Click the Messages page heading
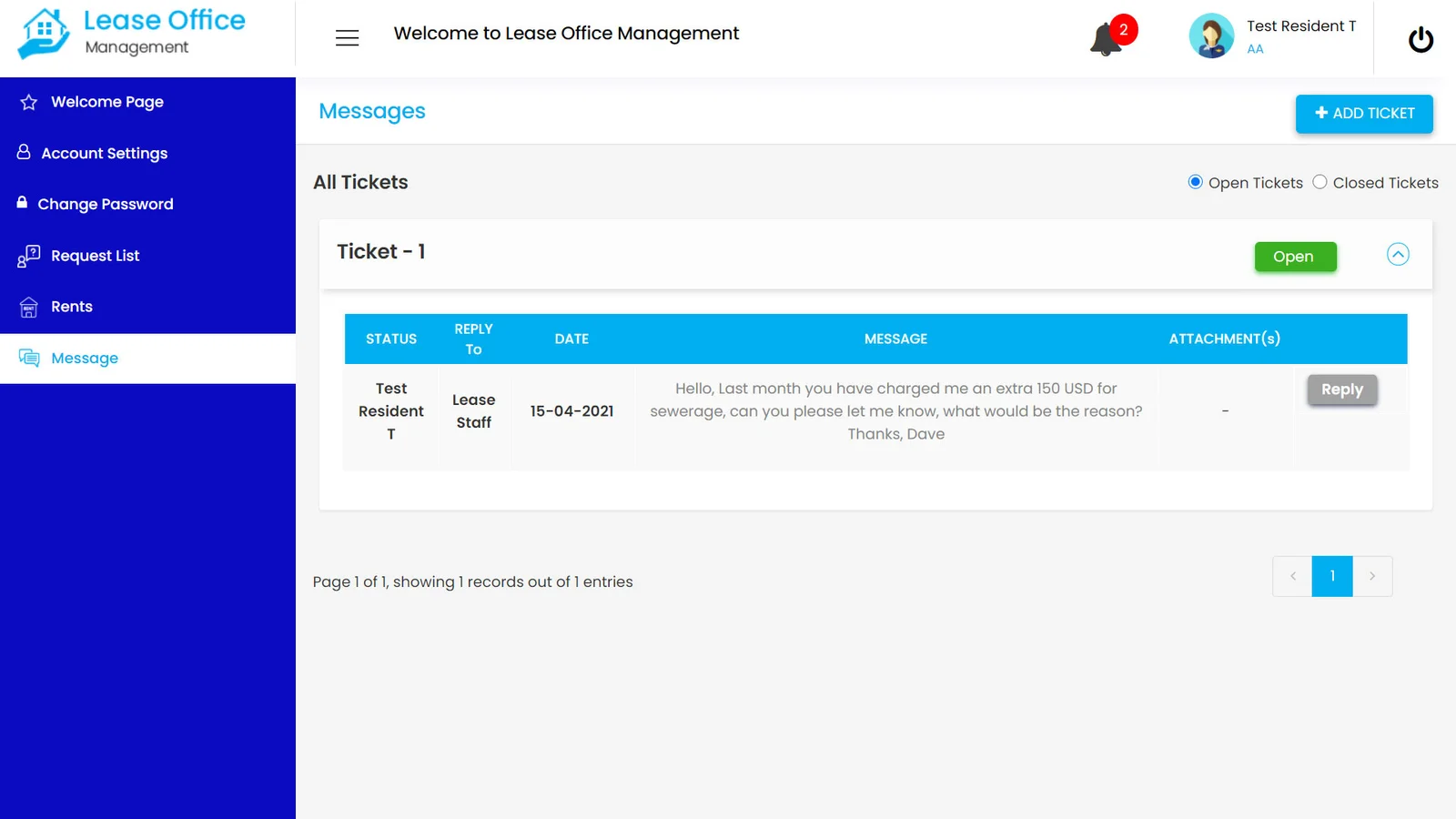The height and width of the screenshot is (819, 1456). pos(372,112)
